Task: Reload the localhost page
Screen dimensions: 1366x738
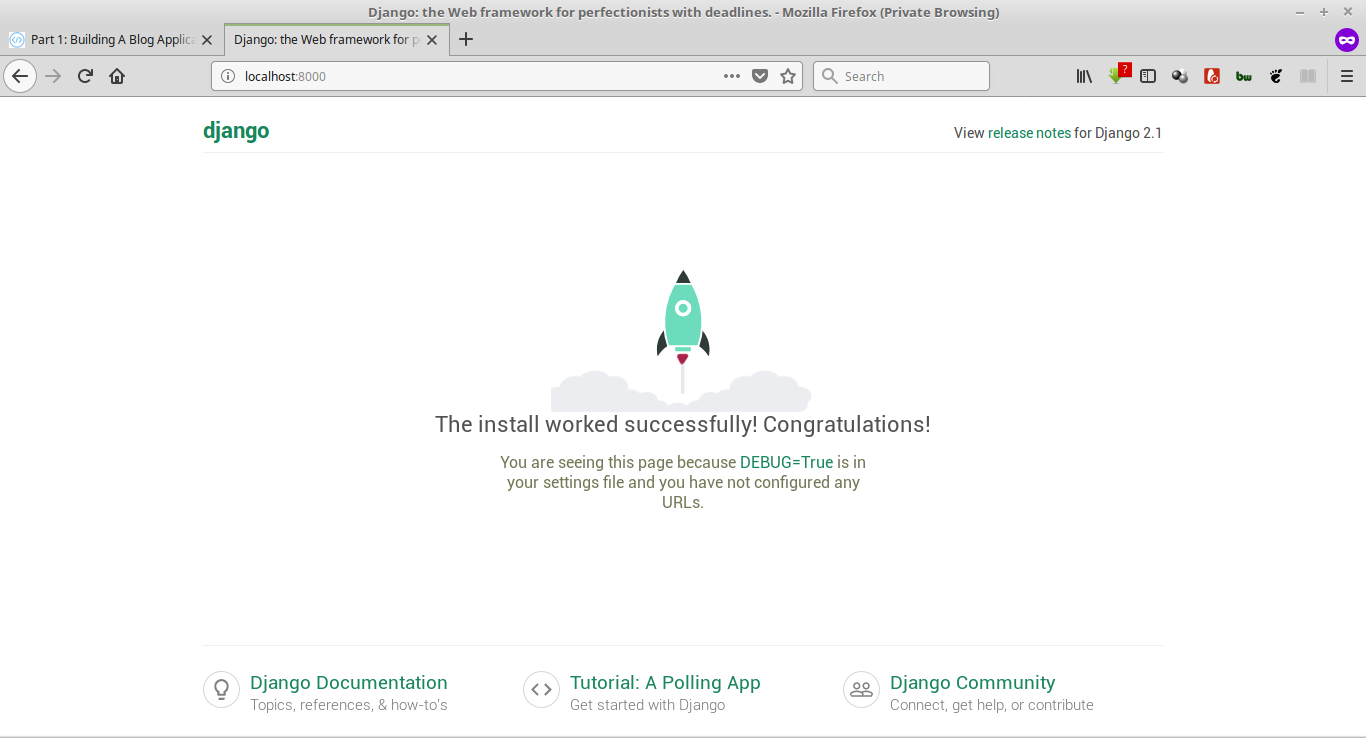Action: point(85,76)
